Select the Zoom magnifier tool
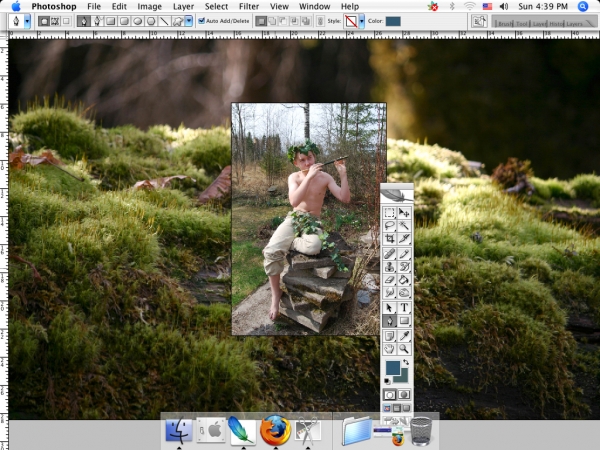600x450 pixels. tap(404, 349)
